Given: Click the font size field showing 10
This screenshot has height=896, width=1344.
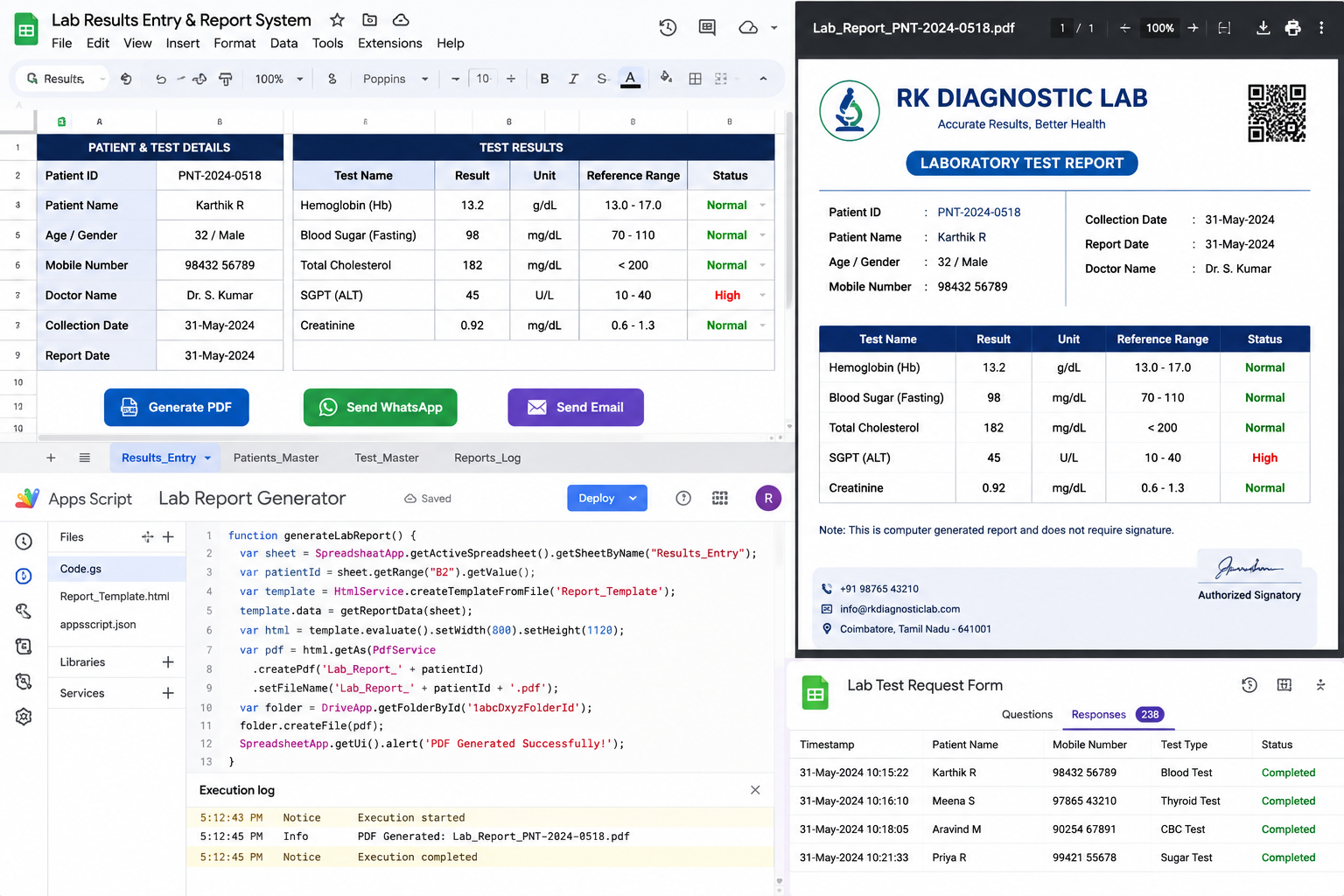Looking at the screenshot, I should tap(483, 79).
